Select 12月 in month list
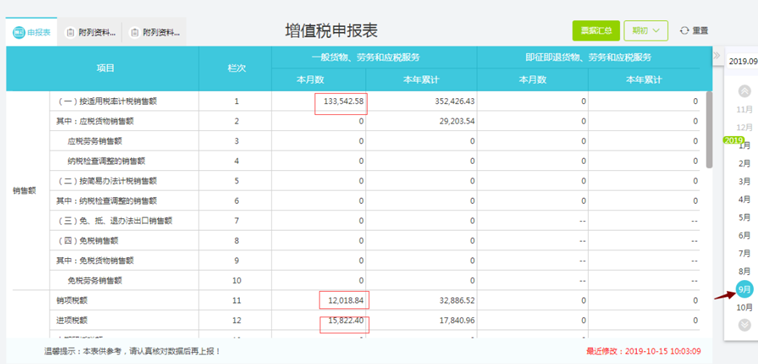The height and width of the screenshot is (364, 758). [x=744, y=128]
